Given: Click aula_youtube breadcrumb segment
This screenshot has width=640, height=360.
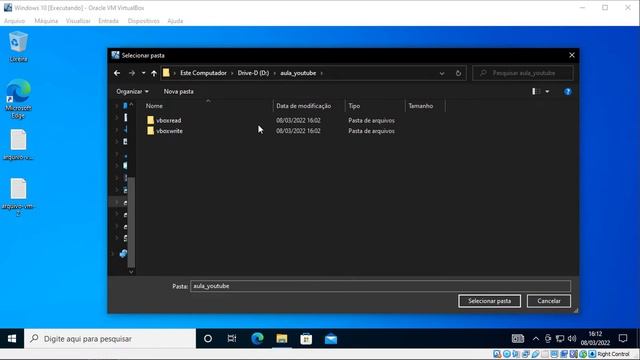Looking at the screenshot, I should click(298, 73).
